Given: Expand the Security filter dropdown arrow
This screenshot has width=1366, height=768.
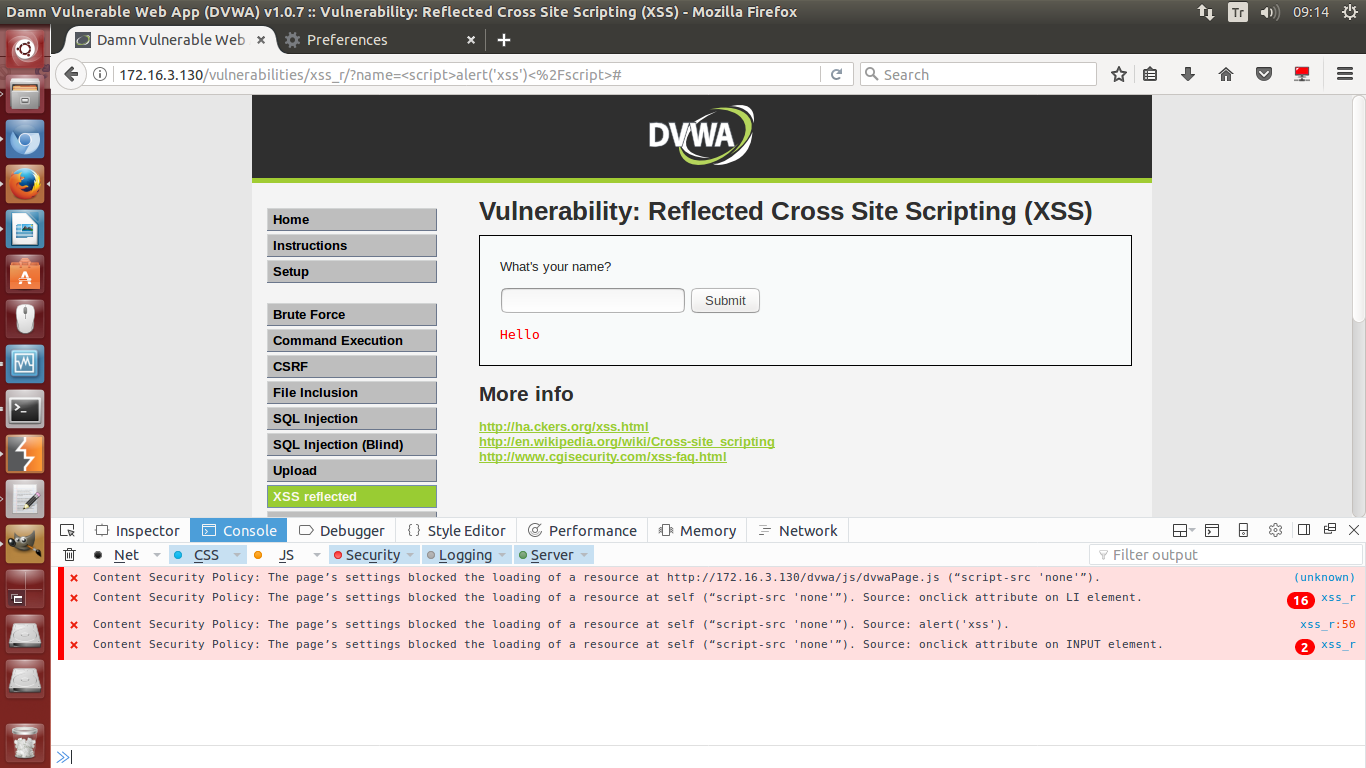Looking at the screenshot, I should 411,555.
